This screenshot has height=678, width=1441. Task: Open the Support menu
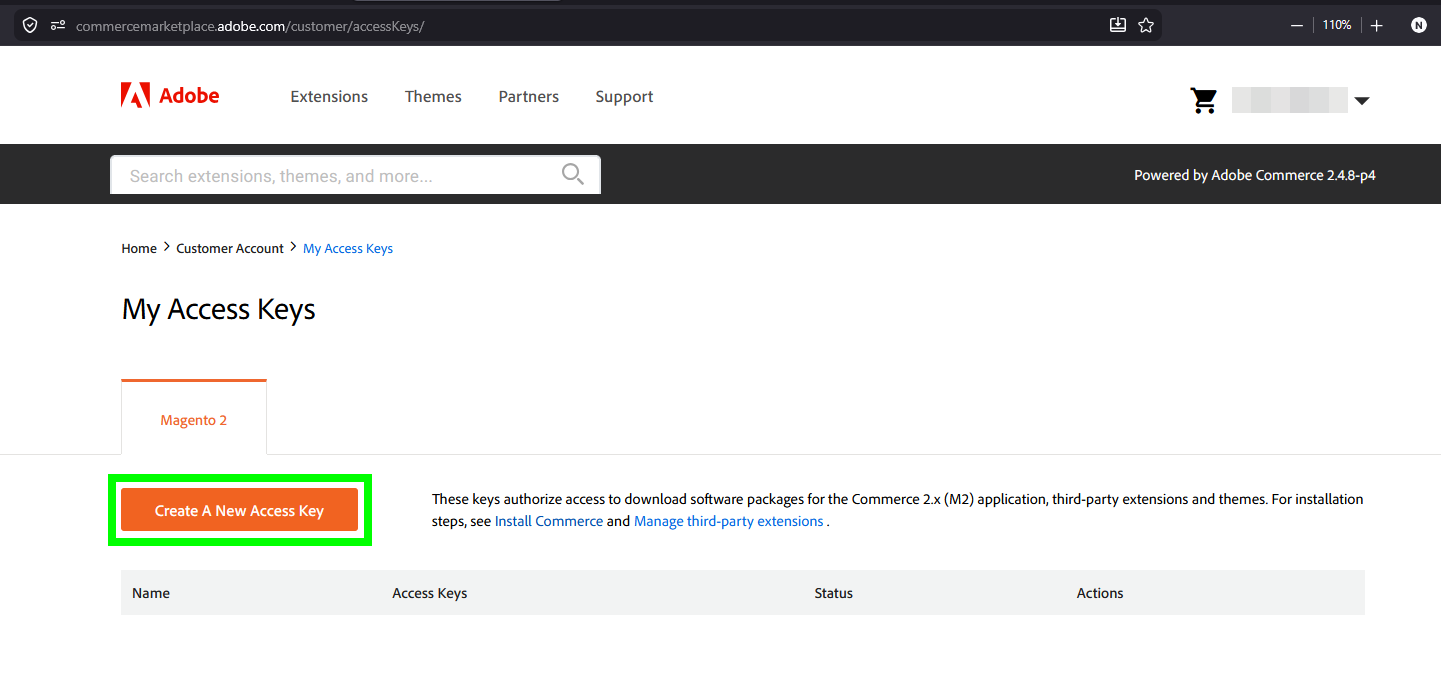(x=624, y=97)
